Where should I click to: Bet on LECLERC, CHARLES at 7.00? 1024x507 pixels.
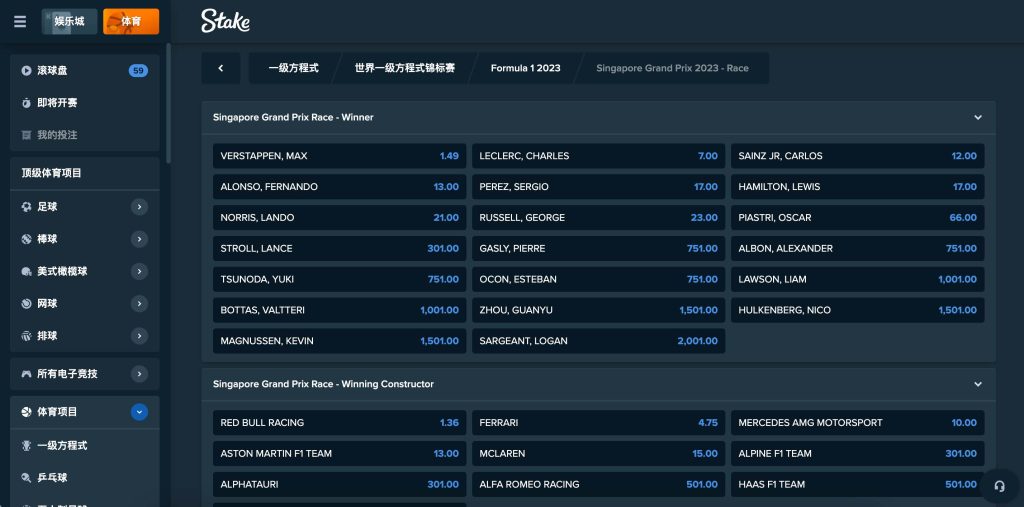tap(598, 156)
